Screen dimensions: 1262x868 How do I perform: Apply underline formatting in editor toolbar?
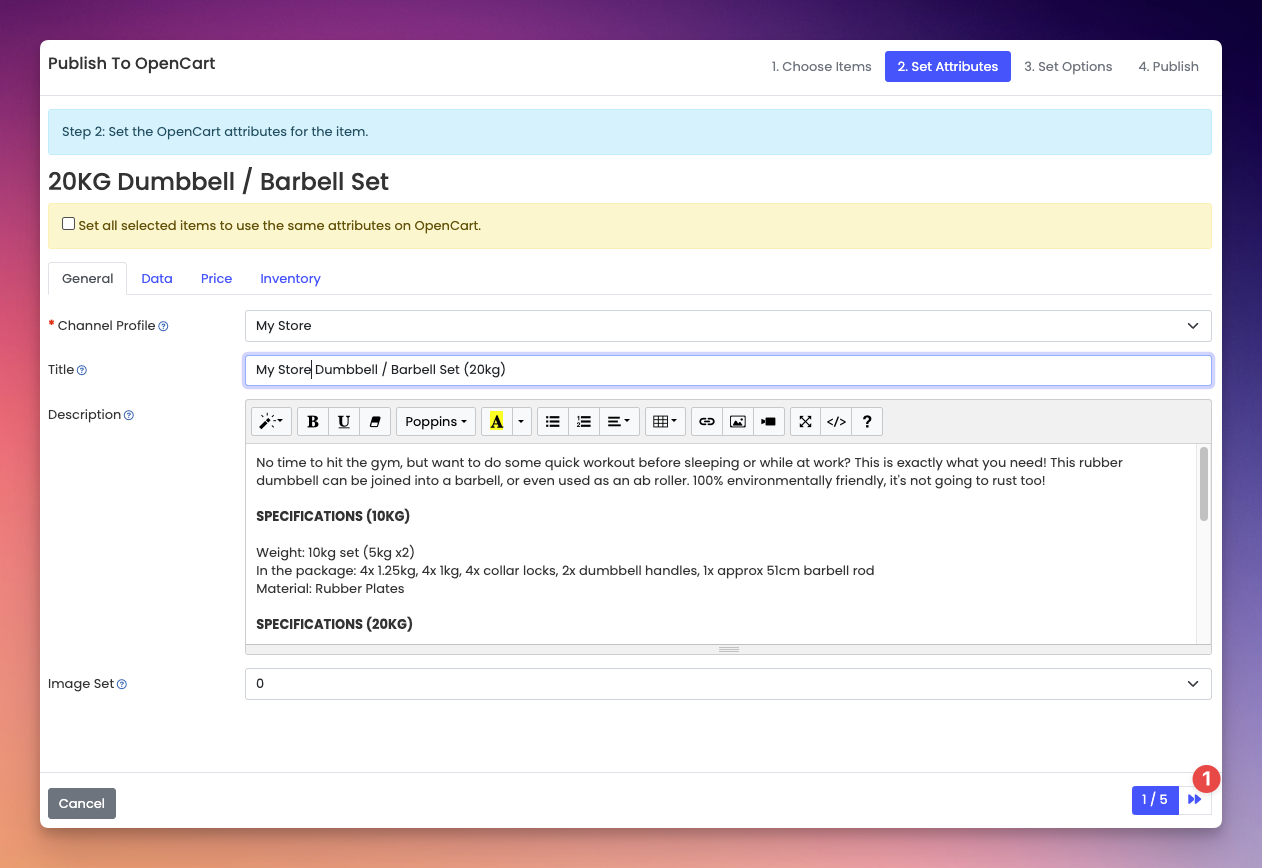(344, 422)
